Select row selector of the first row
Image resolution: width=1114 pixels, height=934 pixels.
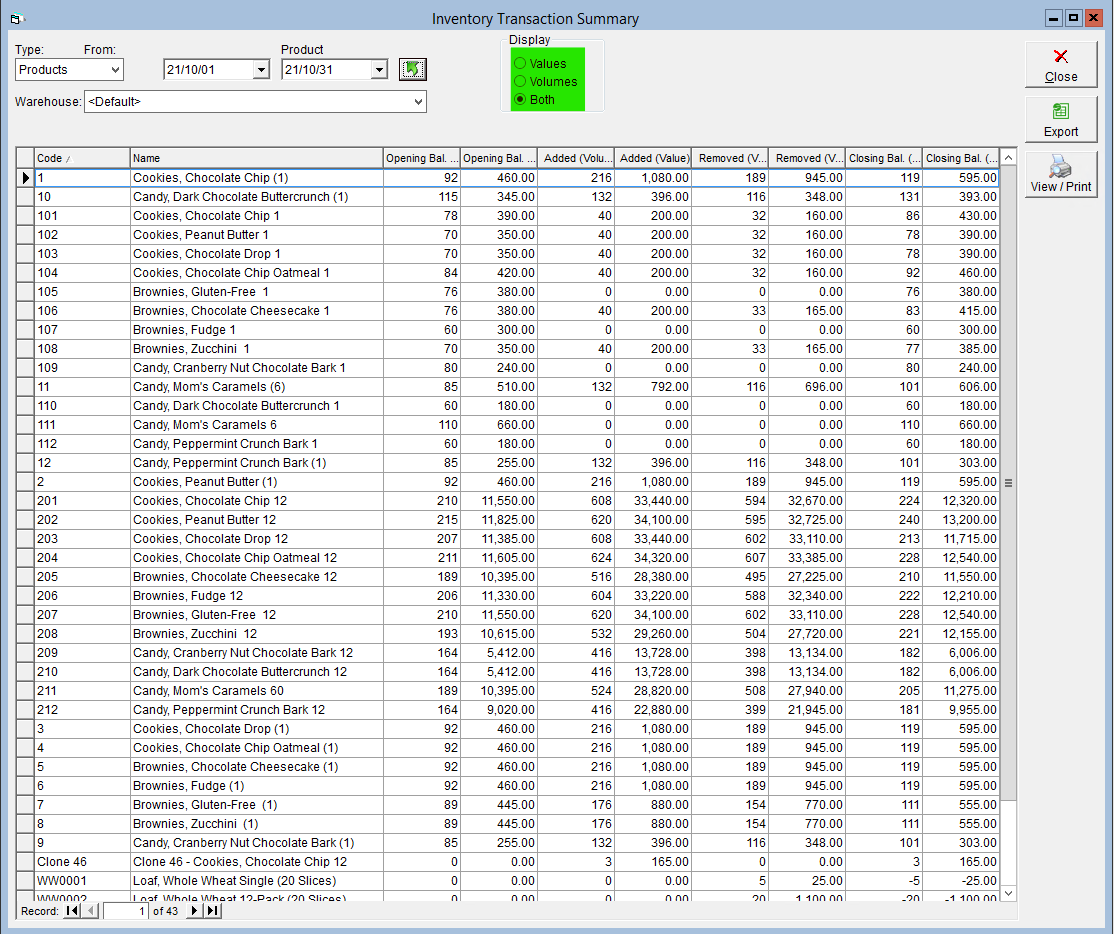[25, 178]
